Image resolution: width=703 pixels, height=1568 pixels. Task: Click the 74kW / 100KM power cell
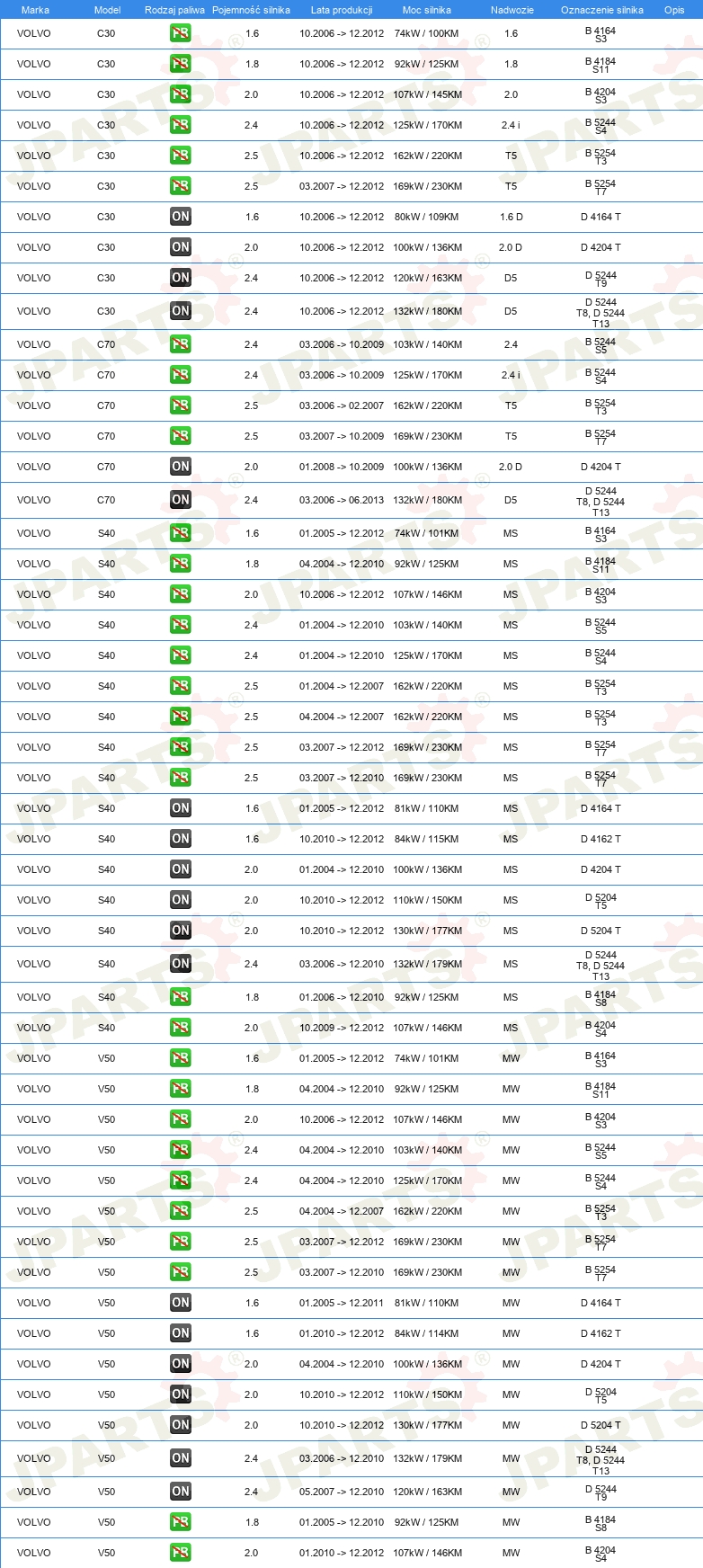[427, 33]
